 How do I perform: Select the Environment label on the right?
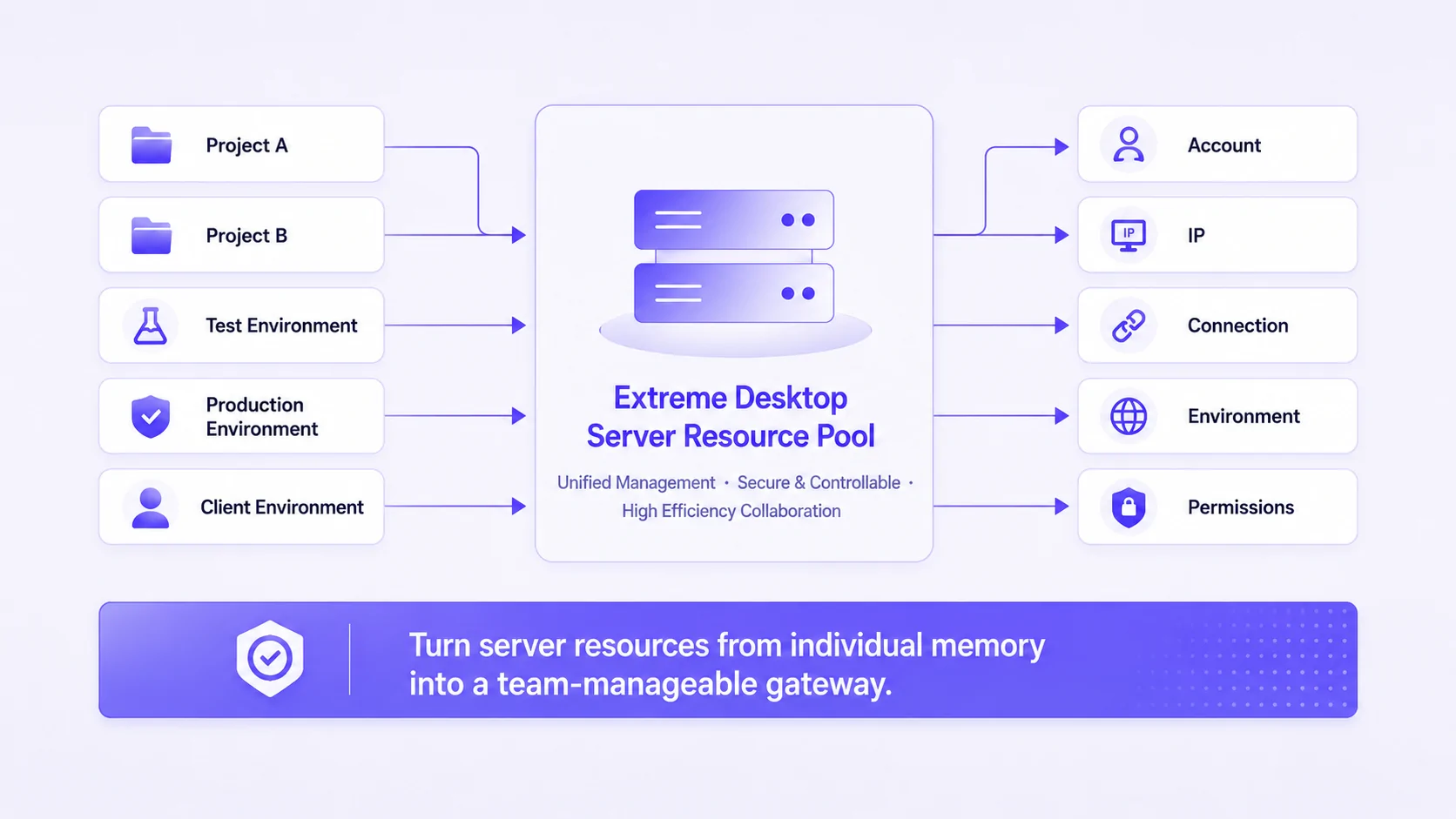1244,416
